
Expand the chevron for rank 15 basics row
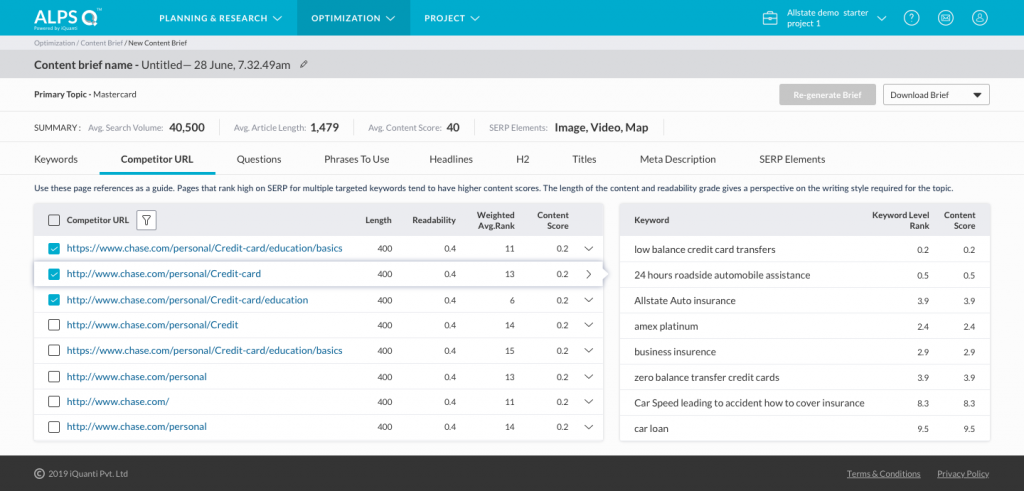pyautogui.click(x=588, y=351)
